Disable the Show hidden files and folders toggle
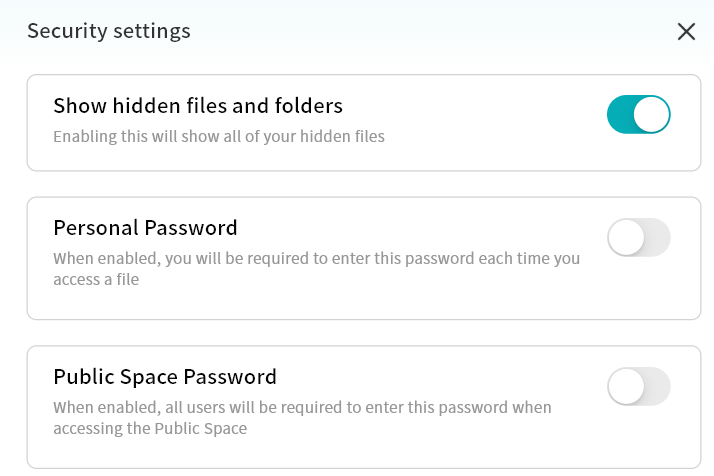This screenshot has height=476, width=714. [638, 114]
